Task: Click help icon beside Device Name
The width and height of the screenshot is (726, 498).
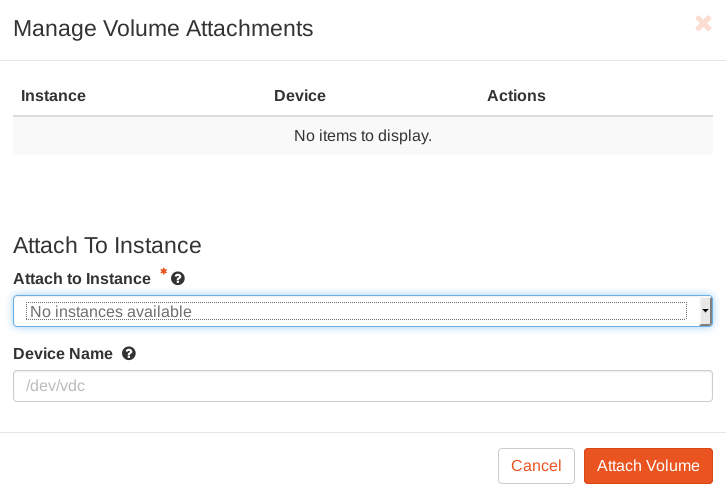Action: coord(129,354)
